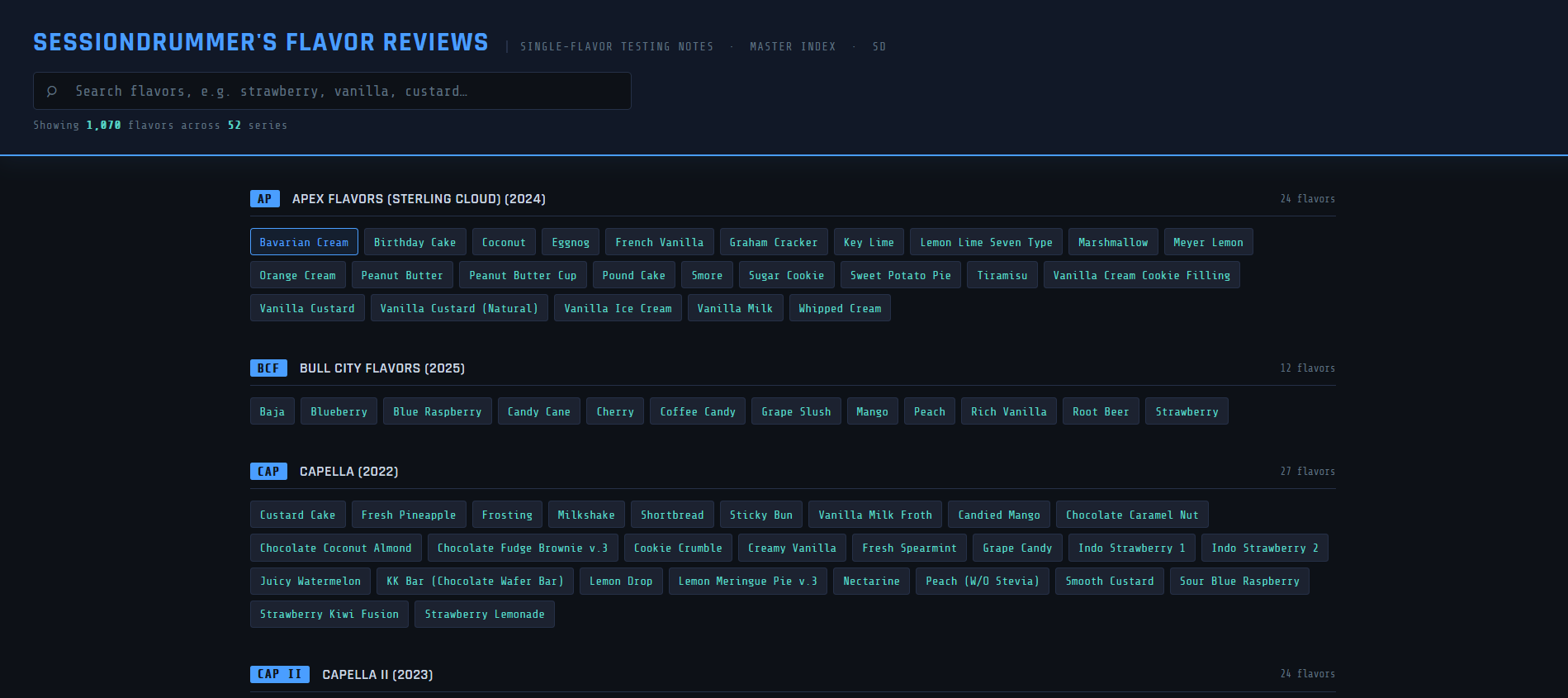Click Chocolate Fudge Brownie v.3 tag
This screenshot has height=698, width=1568.
[522, 548]
